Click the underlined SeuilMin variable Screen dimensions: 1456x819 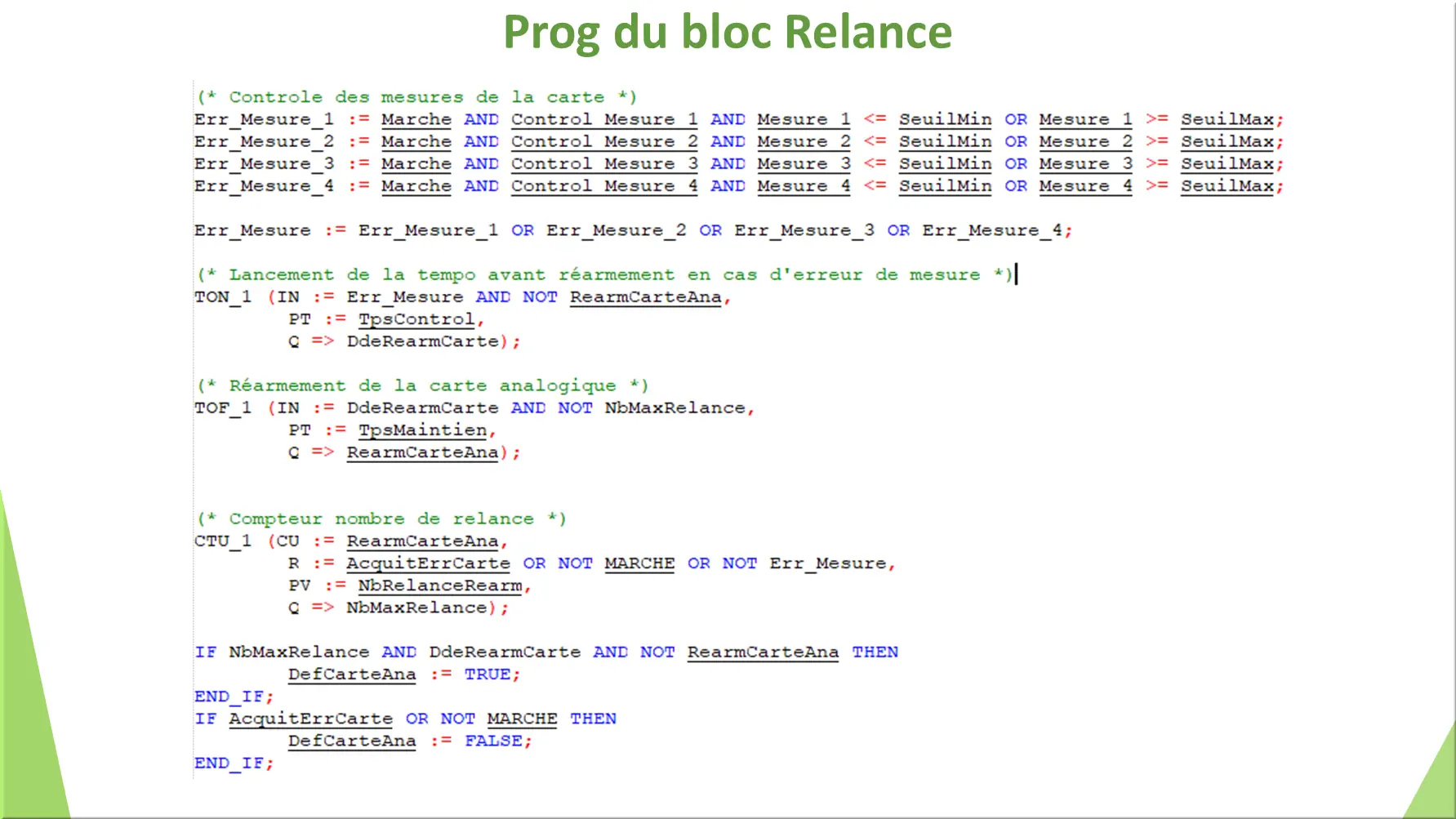pos(945,119)
